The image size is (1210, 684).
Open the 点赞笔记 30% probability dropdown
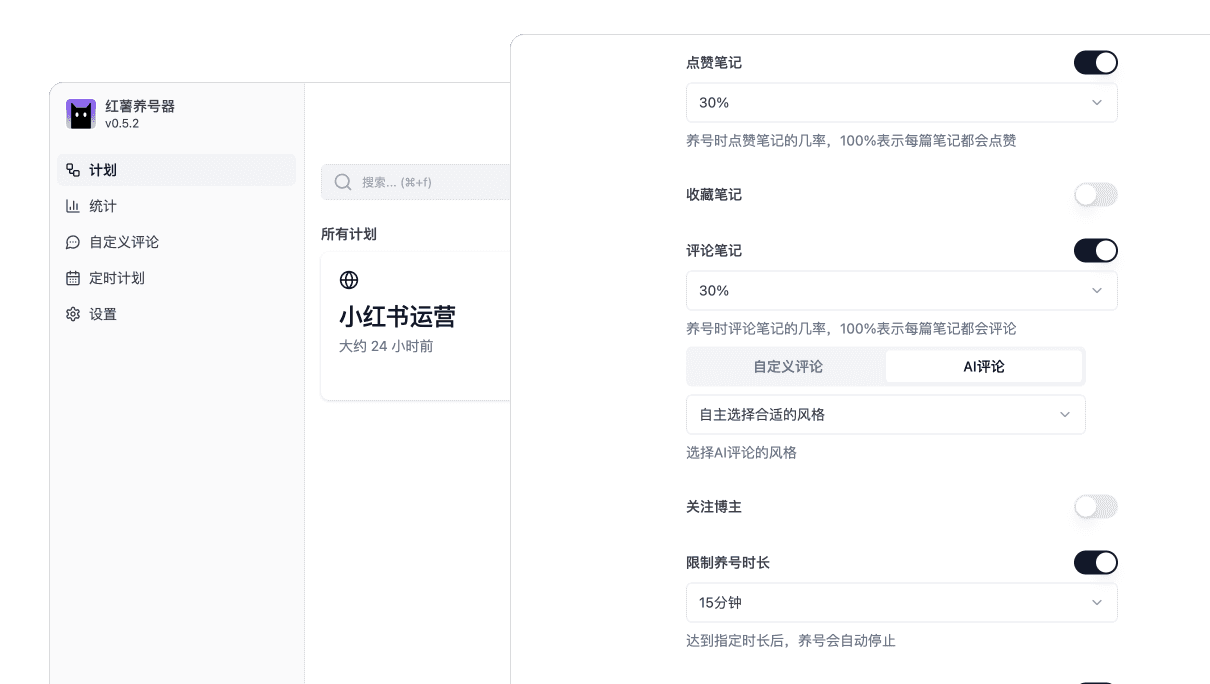pos(902,103)
